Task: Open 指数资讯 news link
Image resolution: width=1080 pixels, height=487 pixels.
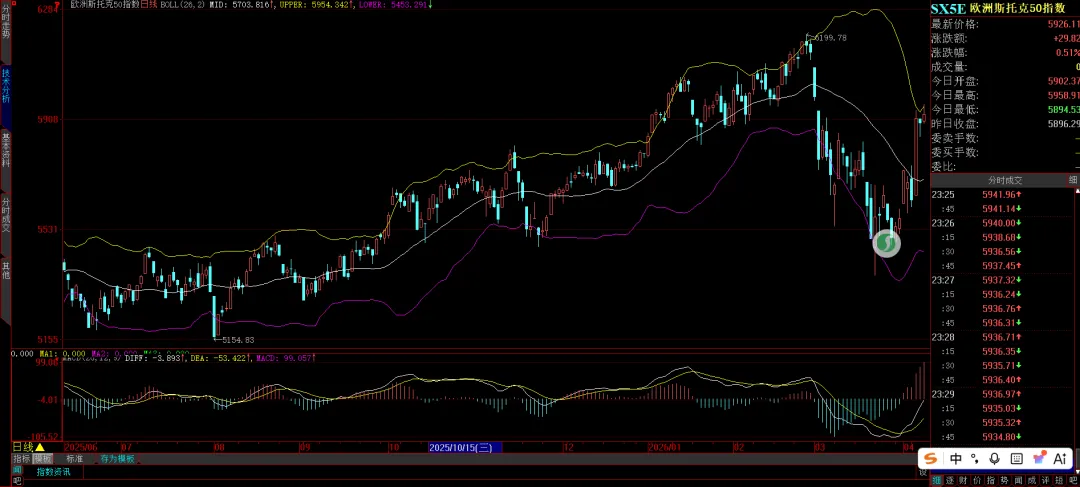Action: pos(53,472)
